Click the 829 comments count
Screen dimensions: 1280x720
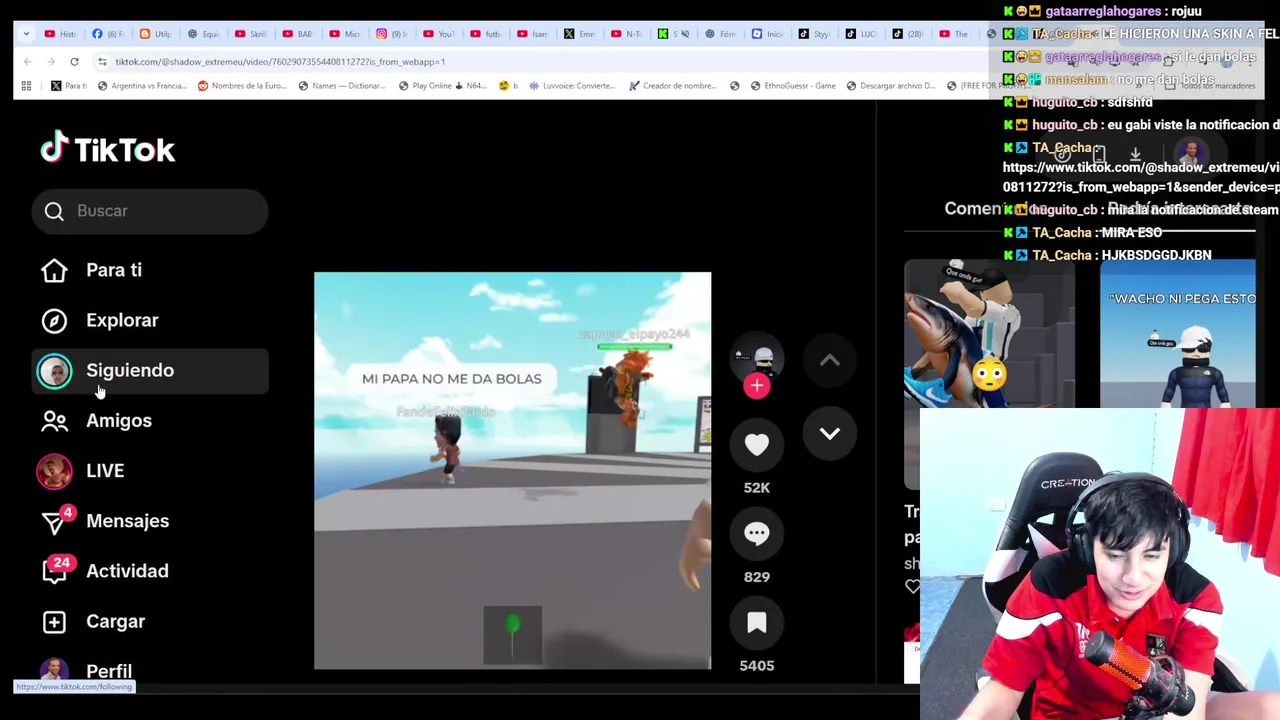(757, 577)
